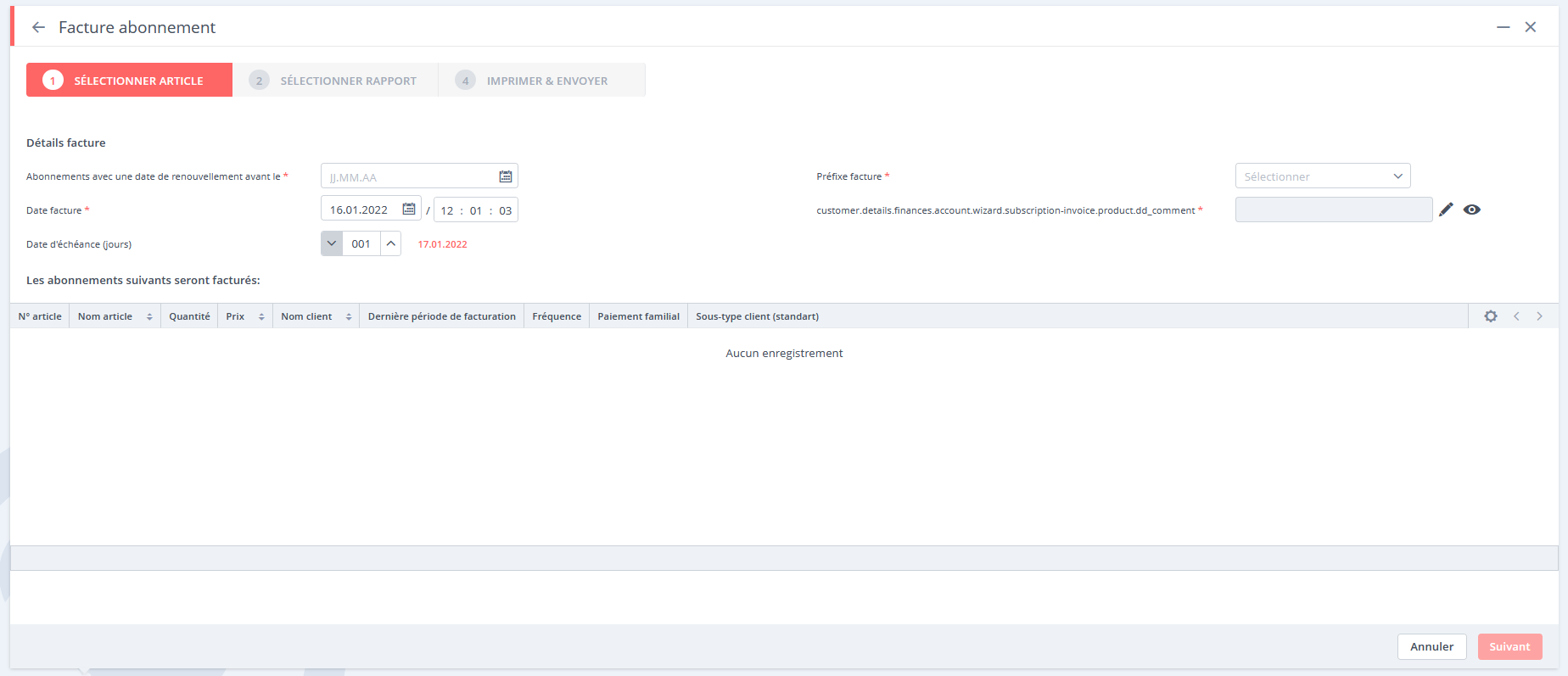This screenshot has height=676, width=1568.
Task: Increase due date days with up arrow
Action: (390, 243)
